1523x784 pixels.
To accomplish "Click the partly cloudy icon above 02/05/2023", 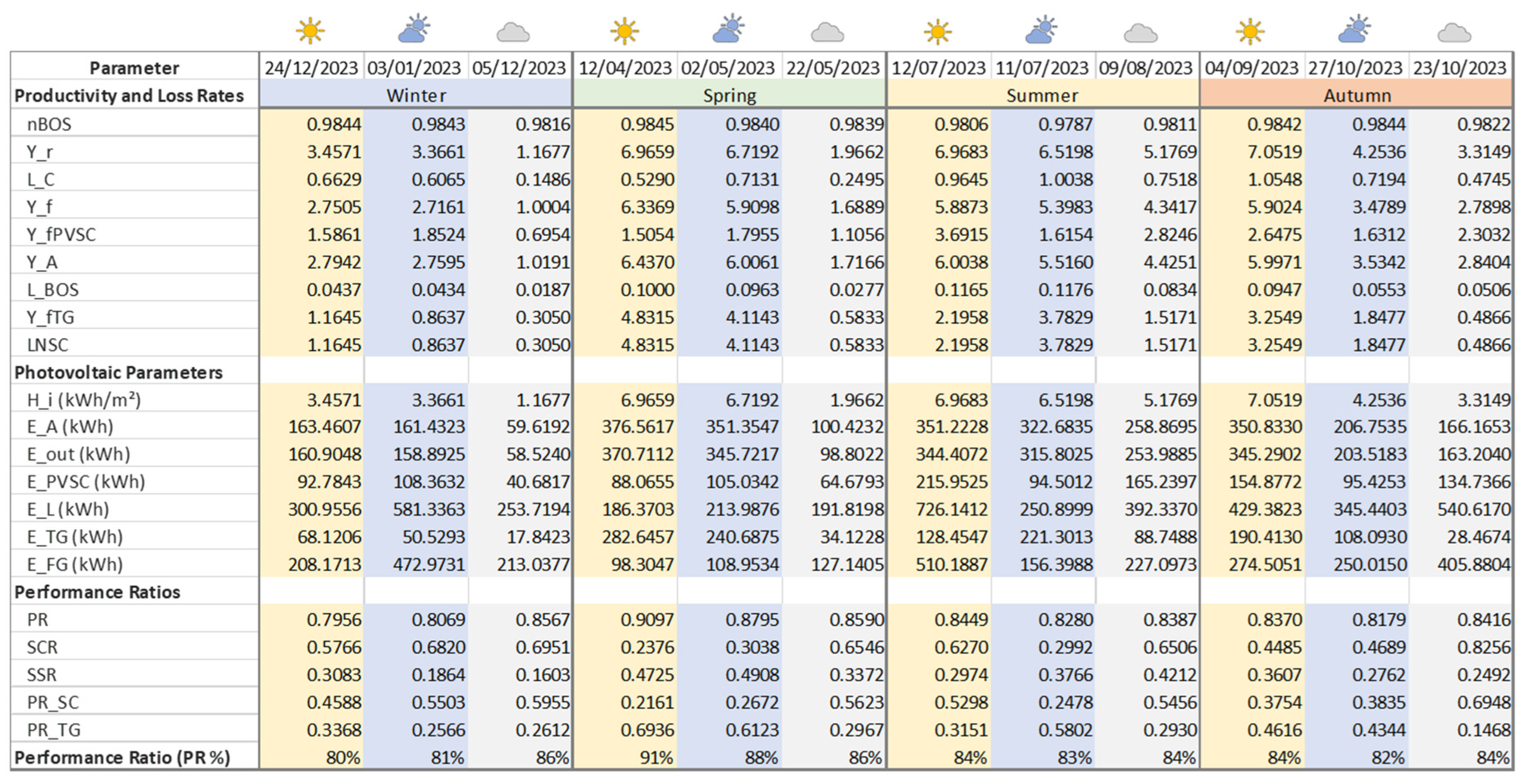I will (x=728, y=29).
